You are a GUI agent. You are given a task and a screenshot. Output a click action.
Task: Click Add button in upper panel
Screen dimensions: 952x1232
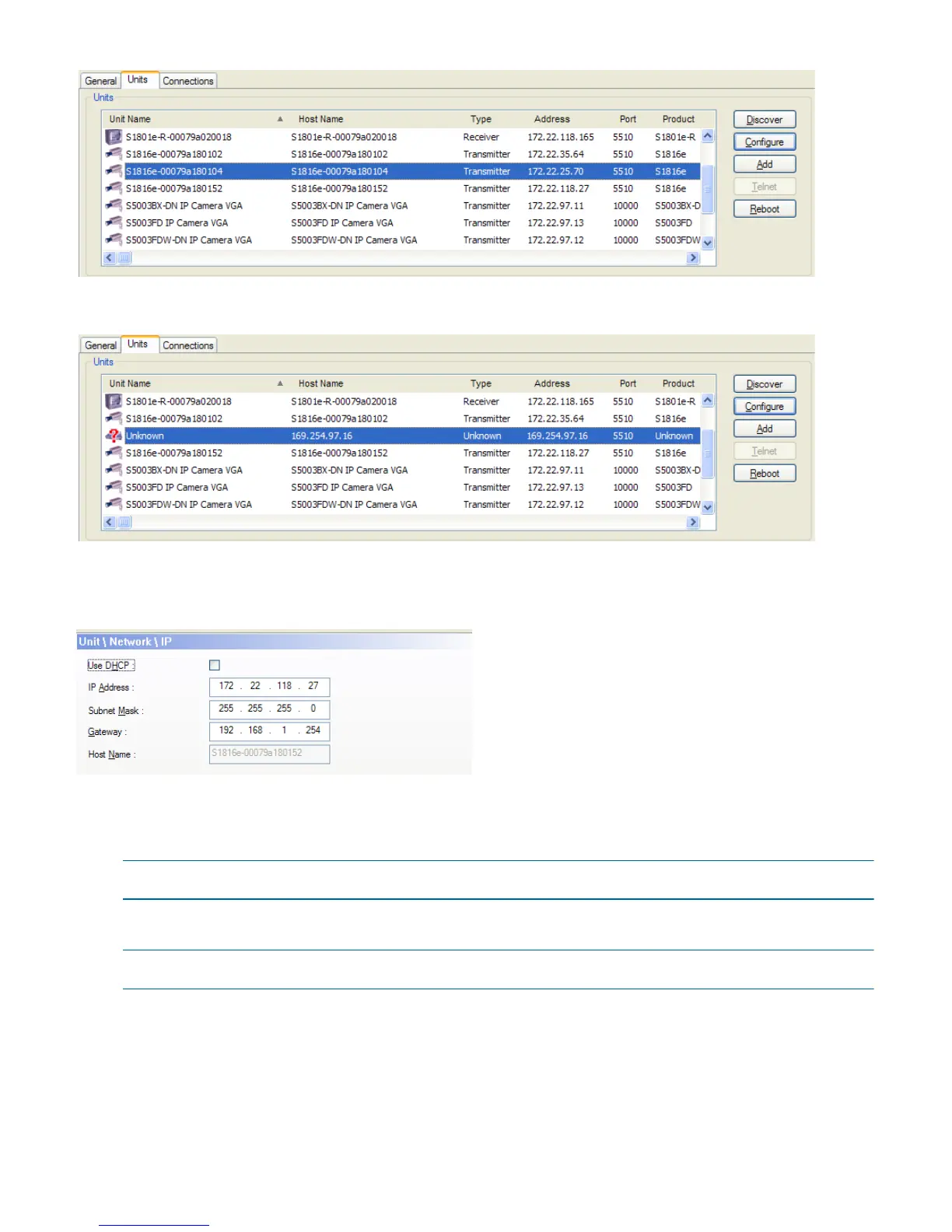click(x=765, y=165)
